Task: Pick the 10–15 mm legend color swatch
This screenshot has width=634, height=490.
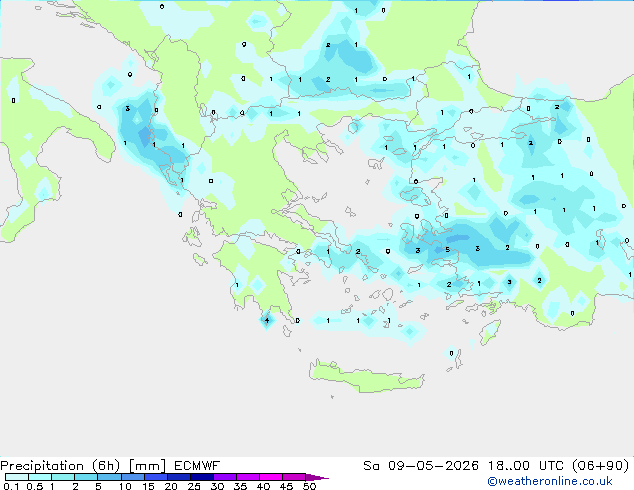Action: [132, 477]
